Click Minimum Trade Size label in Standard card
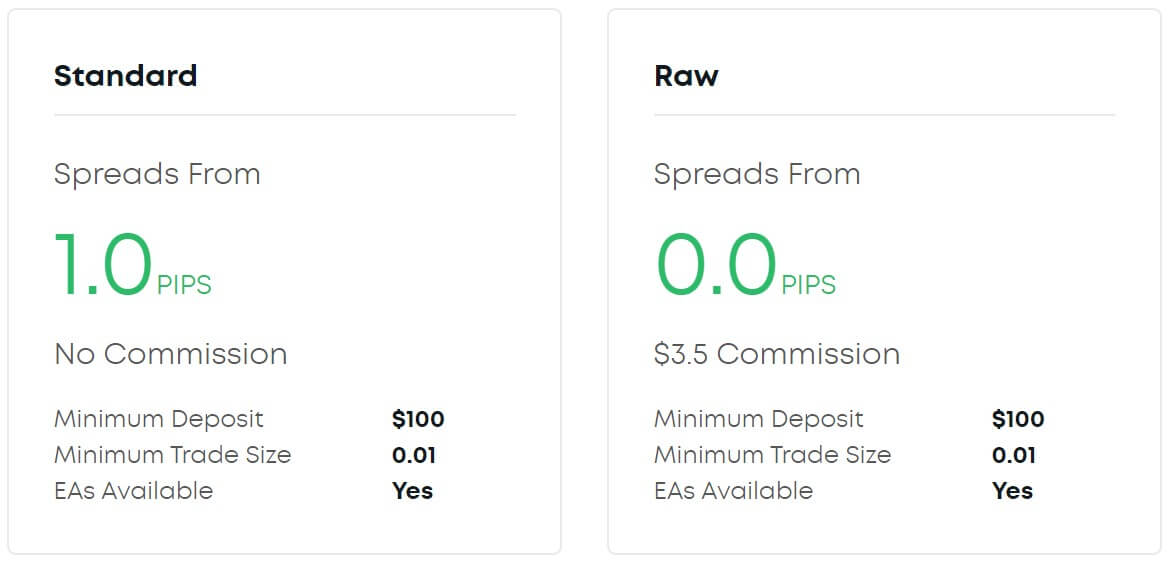Image resolution: width=1172 pixels, height=563 pixels. pos(173,455)
